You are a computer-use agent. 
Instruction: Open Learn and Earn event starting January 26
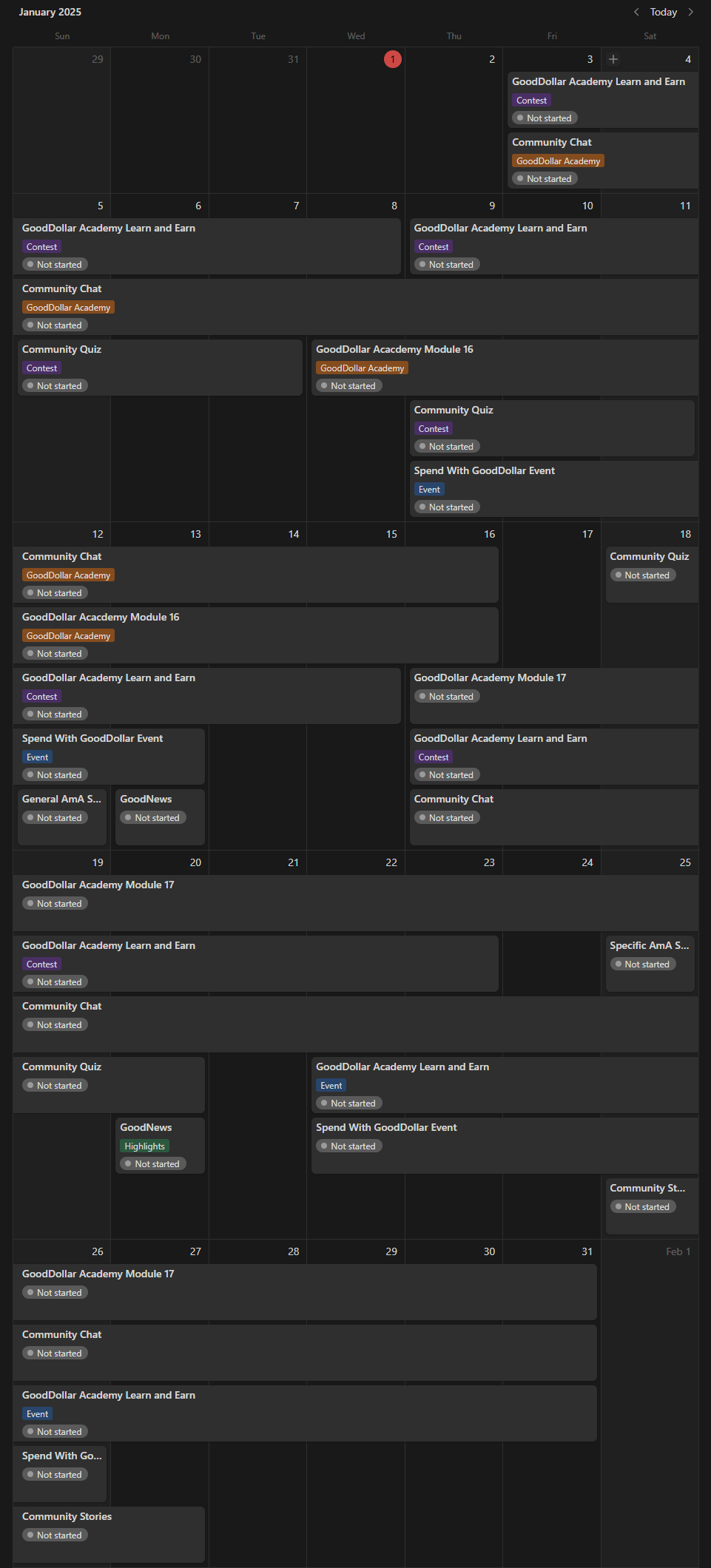click(305, 1413)
